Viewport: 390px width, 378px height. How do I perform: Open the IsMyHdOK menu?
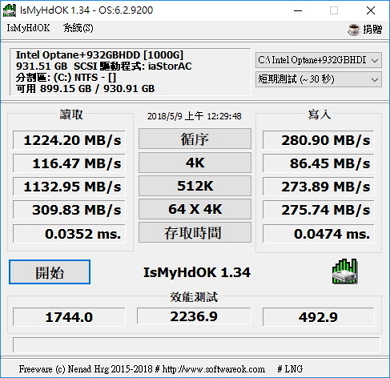(28, 28)
